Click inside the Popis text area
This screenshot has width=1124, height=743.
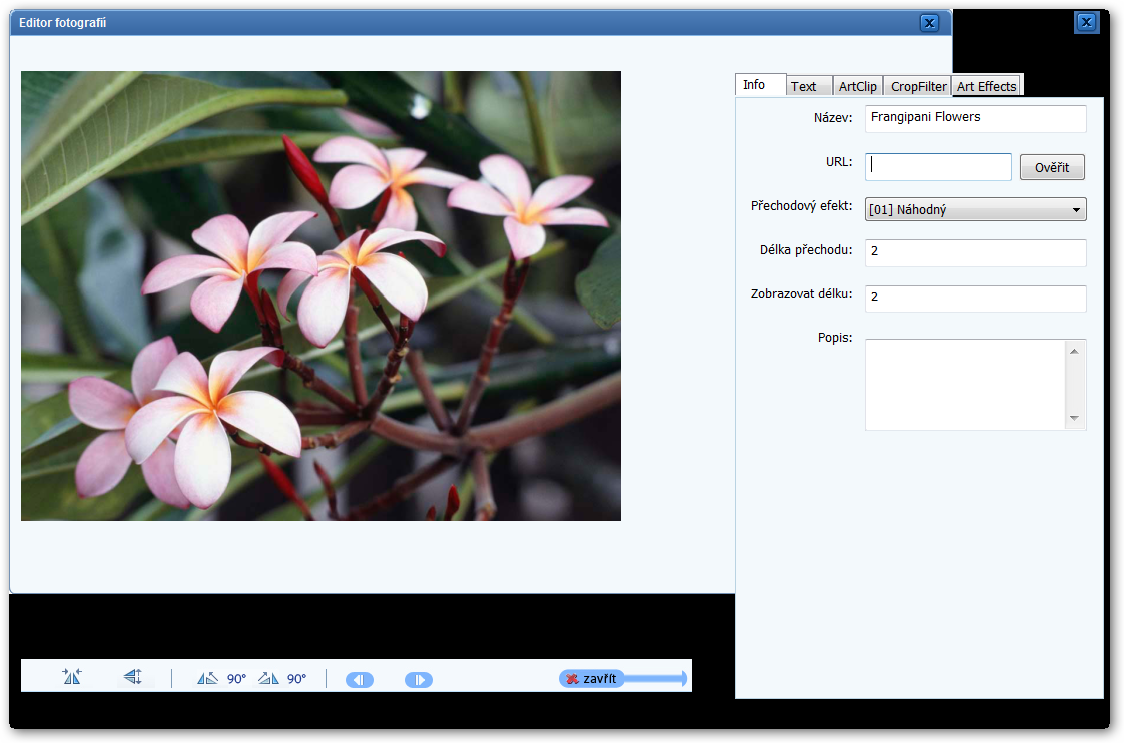coord(965,385)
